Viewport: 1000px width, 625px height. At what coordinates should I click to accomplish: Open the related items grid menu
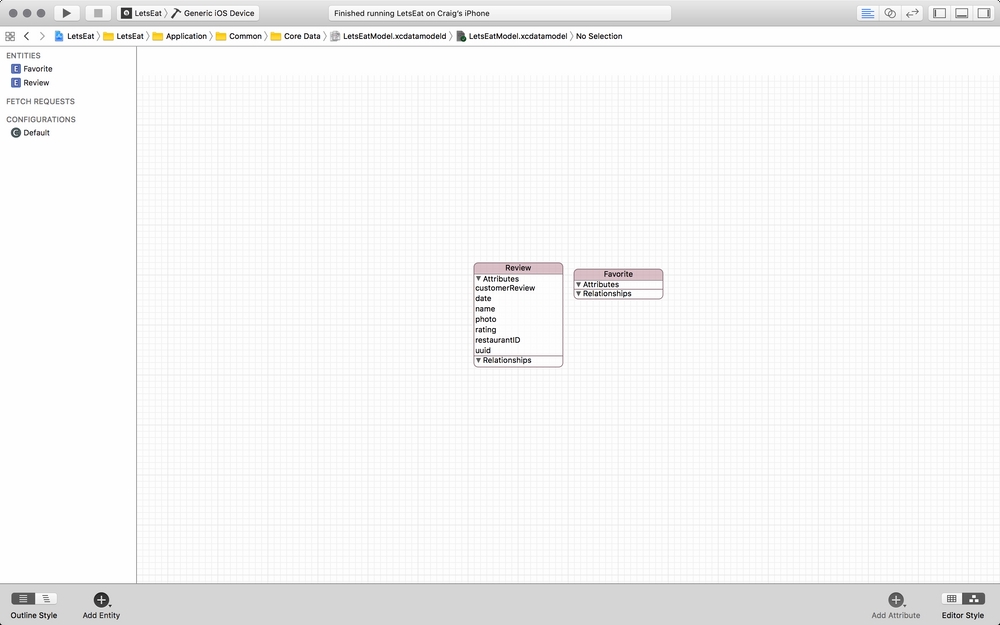coord(10,36)
